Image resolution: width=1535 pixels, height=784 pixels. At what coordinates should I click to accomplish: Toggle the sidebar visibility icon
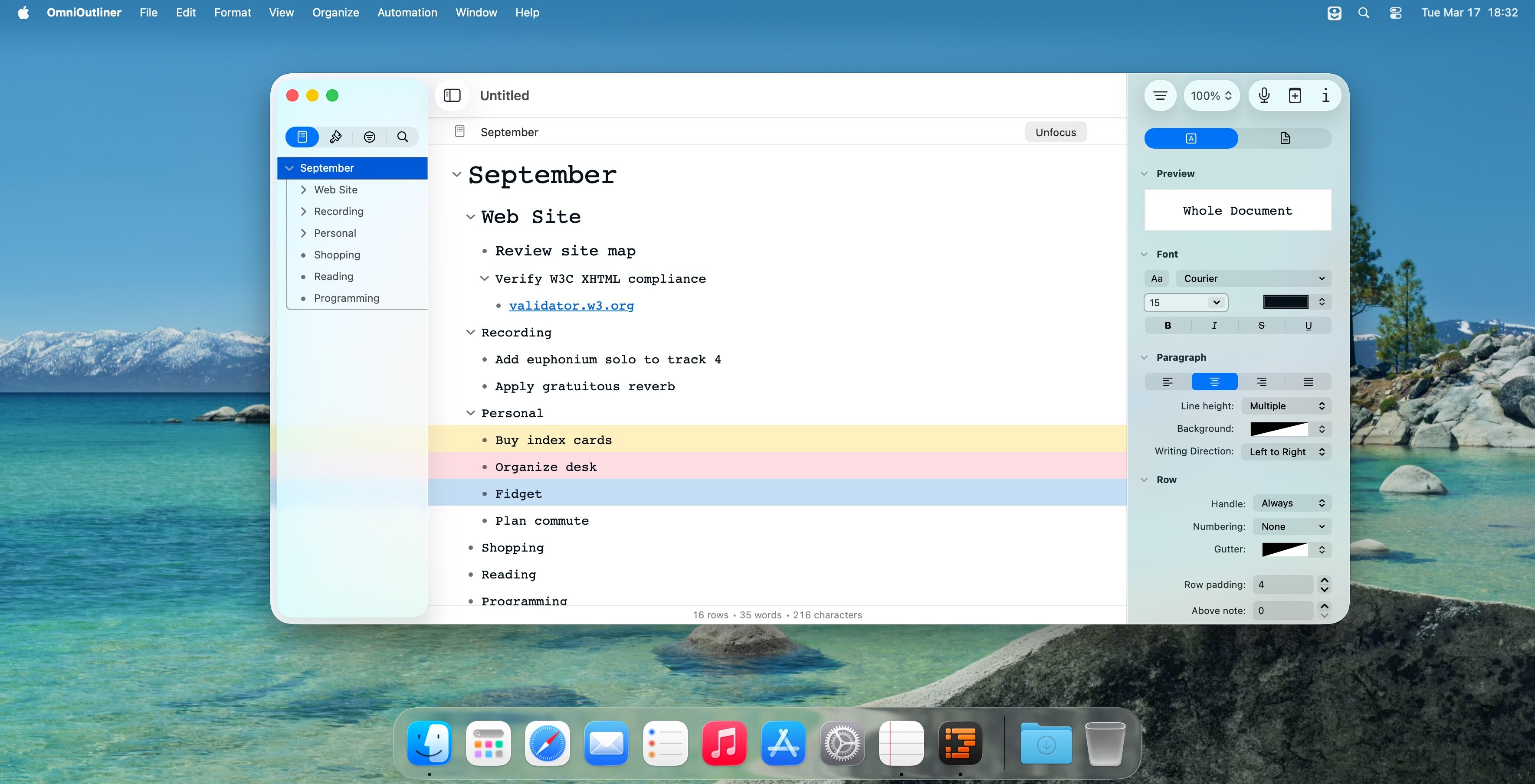[452, 95]
